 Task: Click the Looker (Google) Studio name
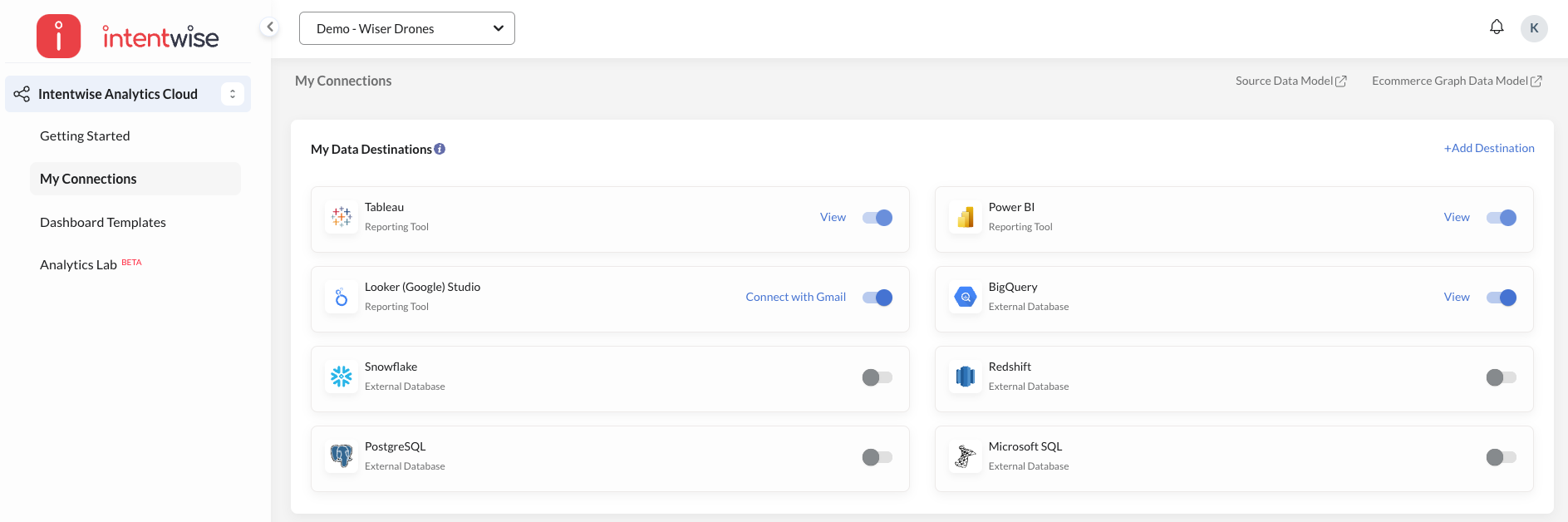click(422, 287)
